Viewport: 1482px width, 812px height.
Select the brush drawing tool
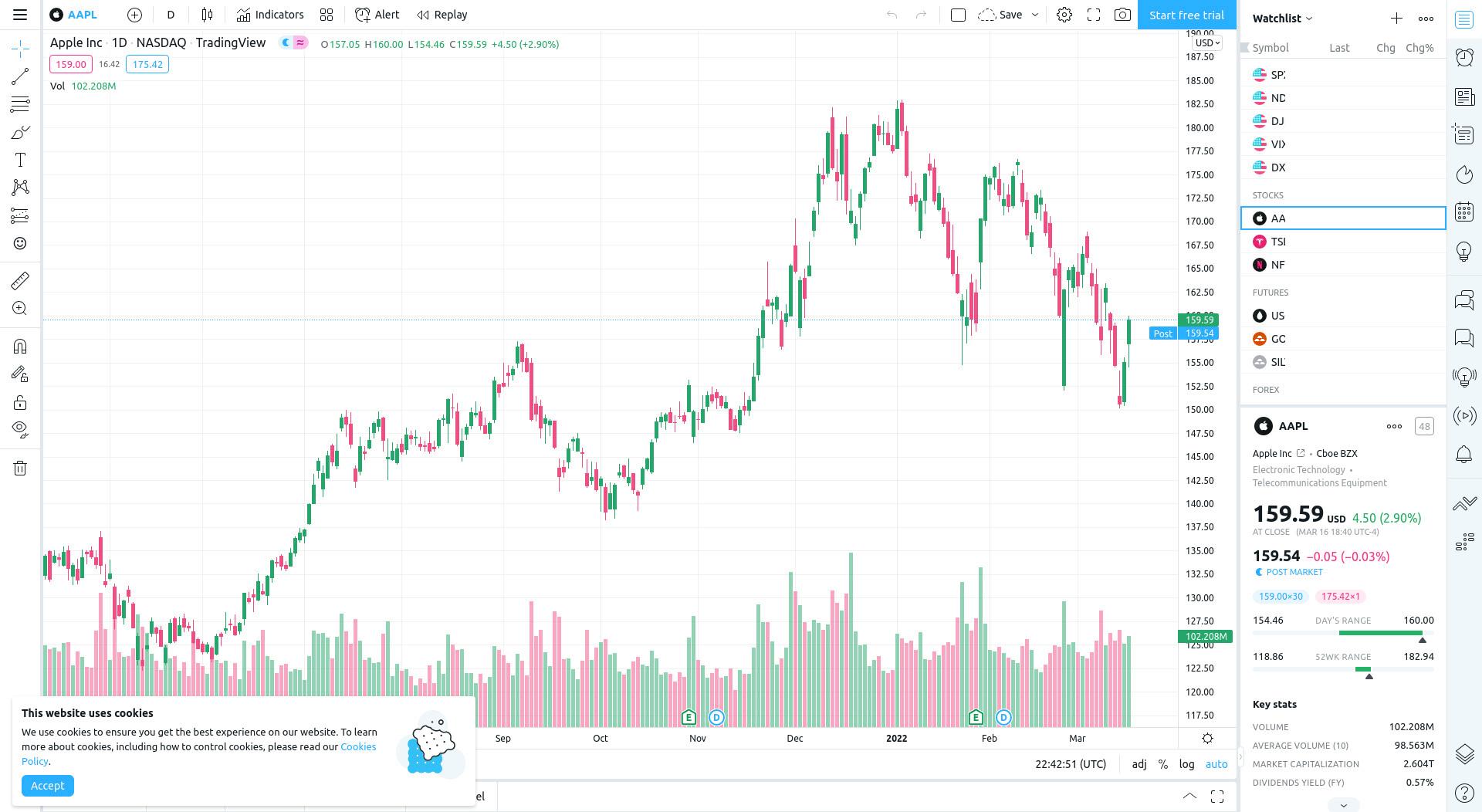(x=20, y=133)
